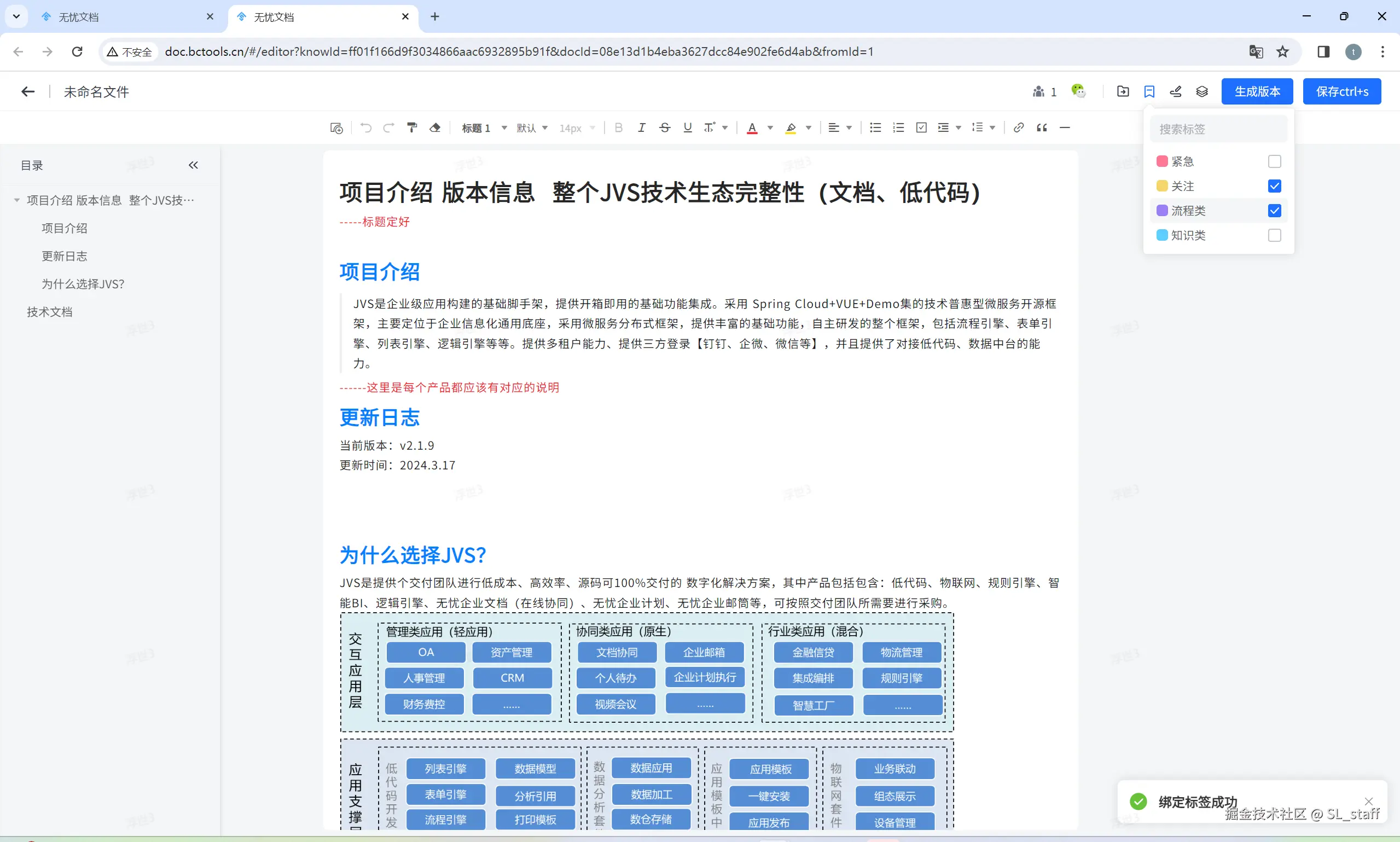Apply strikethrough formatting

tap(665, 127)
